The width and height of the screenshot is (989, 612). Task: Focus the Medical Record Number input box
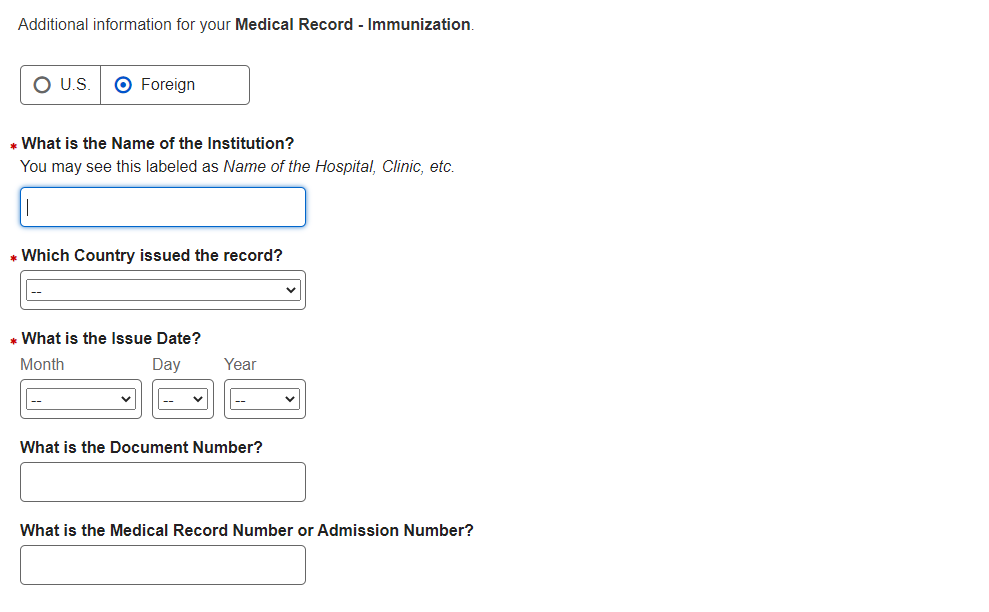click(x=163, y=565)
